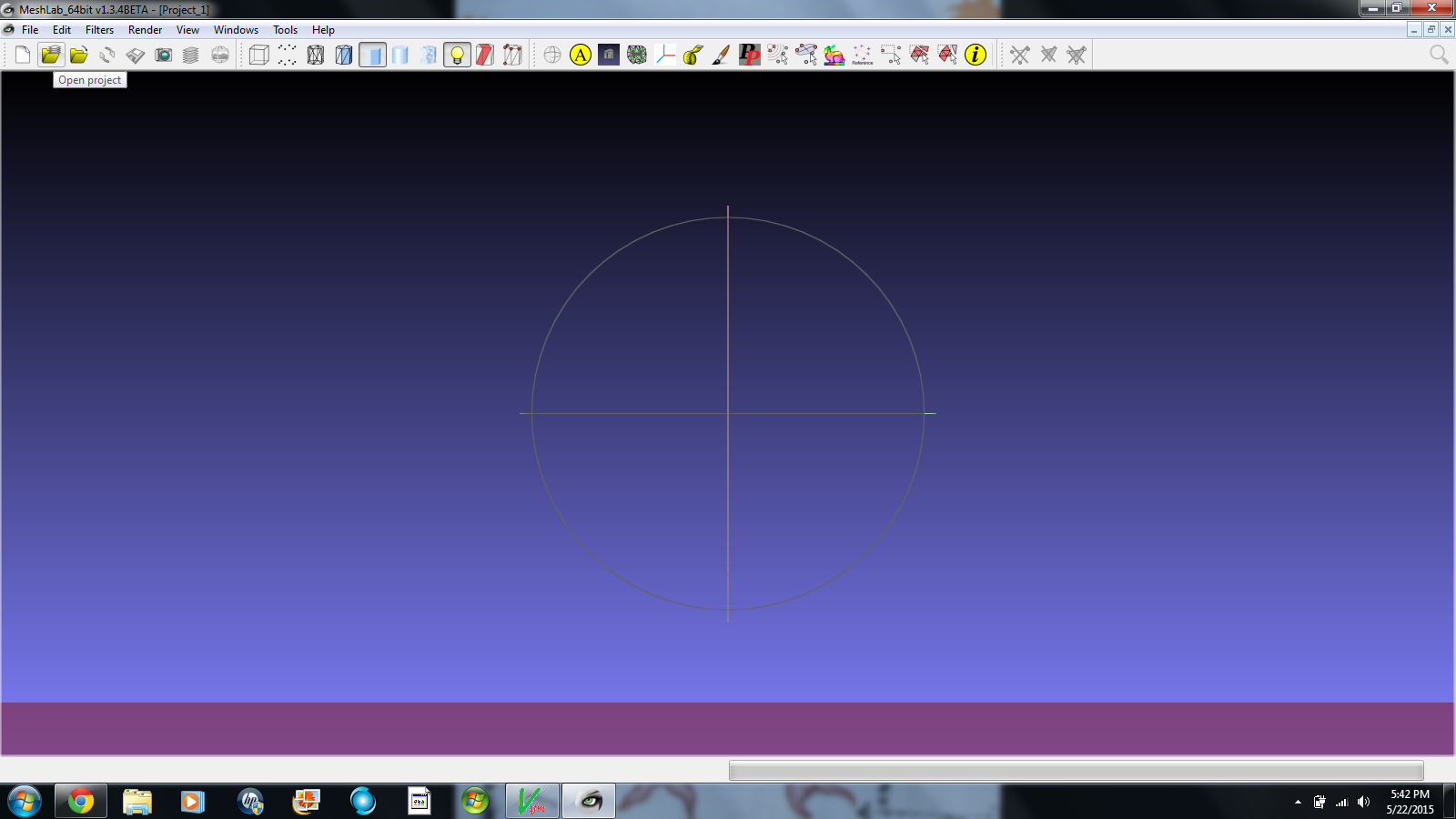Toggle smooth shading render mode
This screenshot has height=819, width=1456.
(x=400, y=55)
